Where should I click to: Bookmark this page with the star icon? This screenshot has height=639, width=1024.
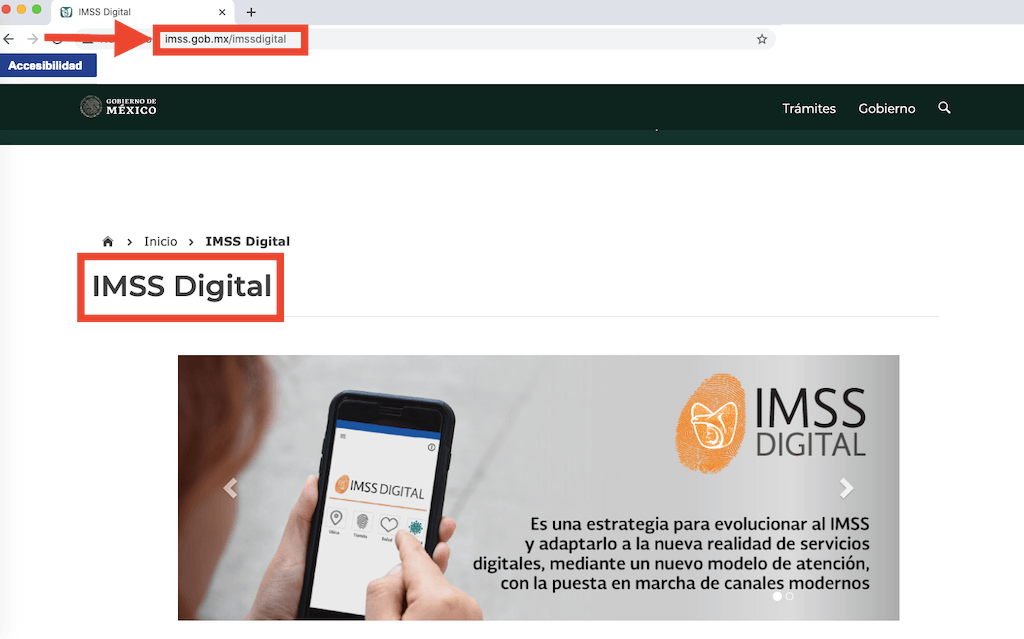tap(762, 39)
